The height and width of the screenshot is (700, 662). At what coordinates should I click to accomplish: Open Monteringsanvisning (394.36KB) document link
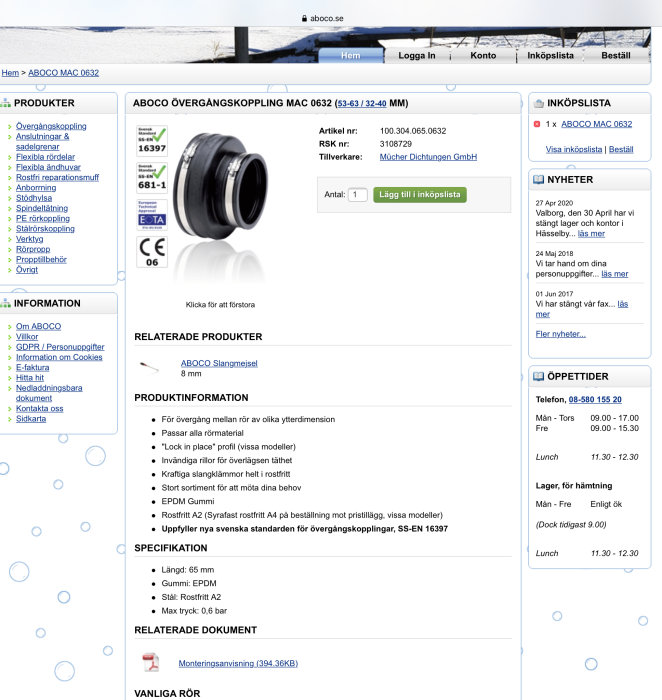pyautogui.click(x=238, y=663)
